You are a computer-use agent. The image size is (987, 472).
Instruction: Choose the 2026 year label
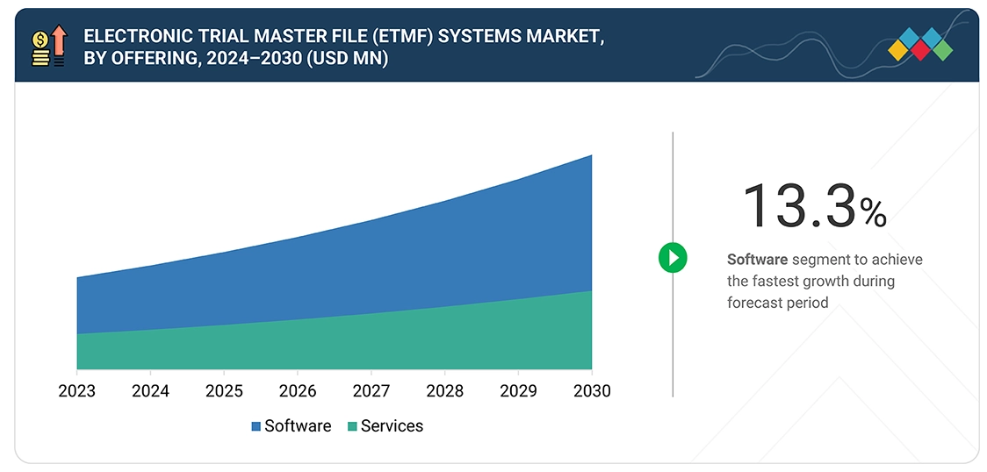(x=298, y=391)
